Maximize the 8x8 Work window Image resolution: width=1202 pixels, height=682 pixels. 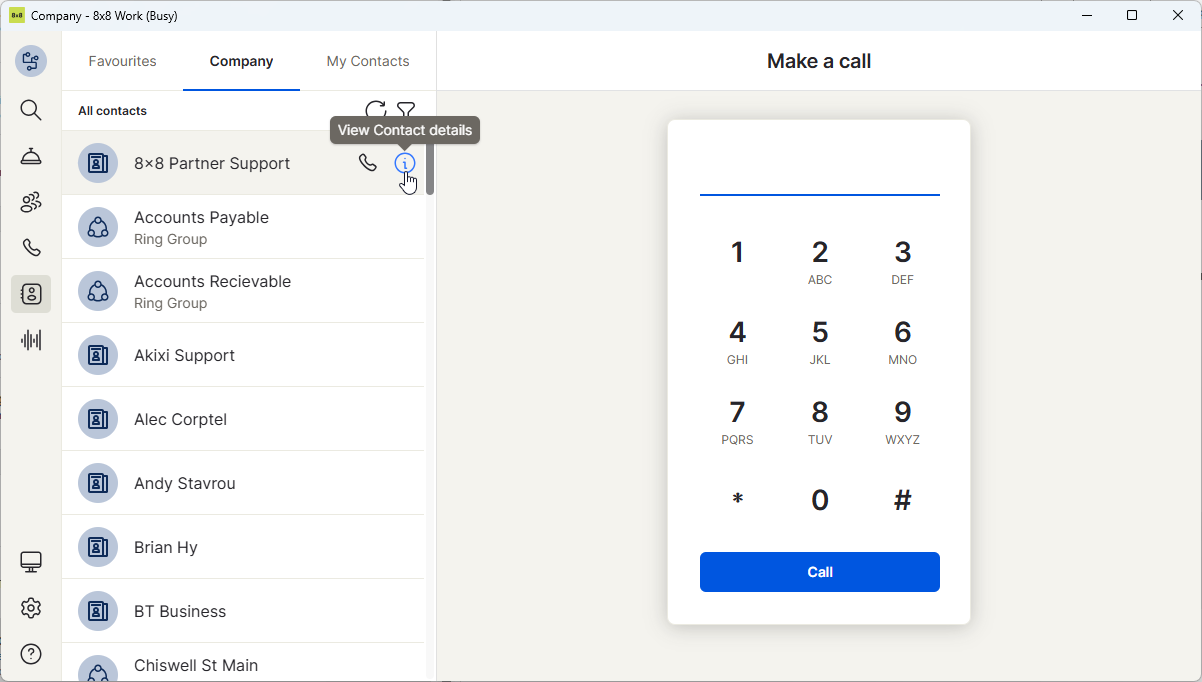[1132, 15]
